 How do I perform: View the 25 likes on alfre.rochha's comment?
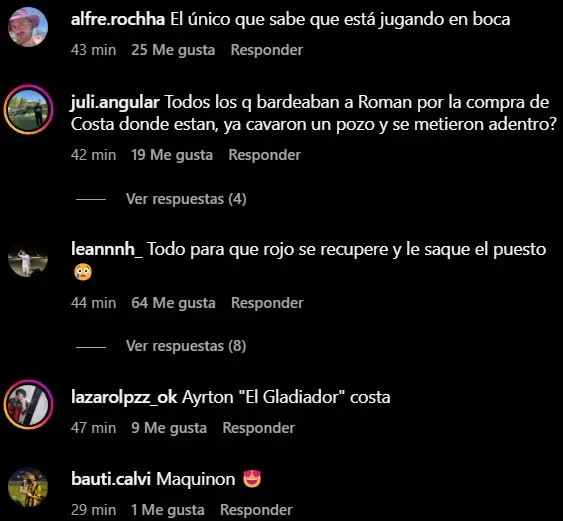click(x=173, y=50)
